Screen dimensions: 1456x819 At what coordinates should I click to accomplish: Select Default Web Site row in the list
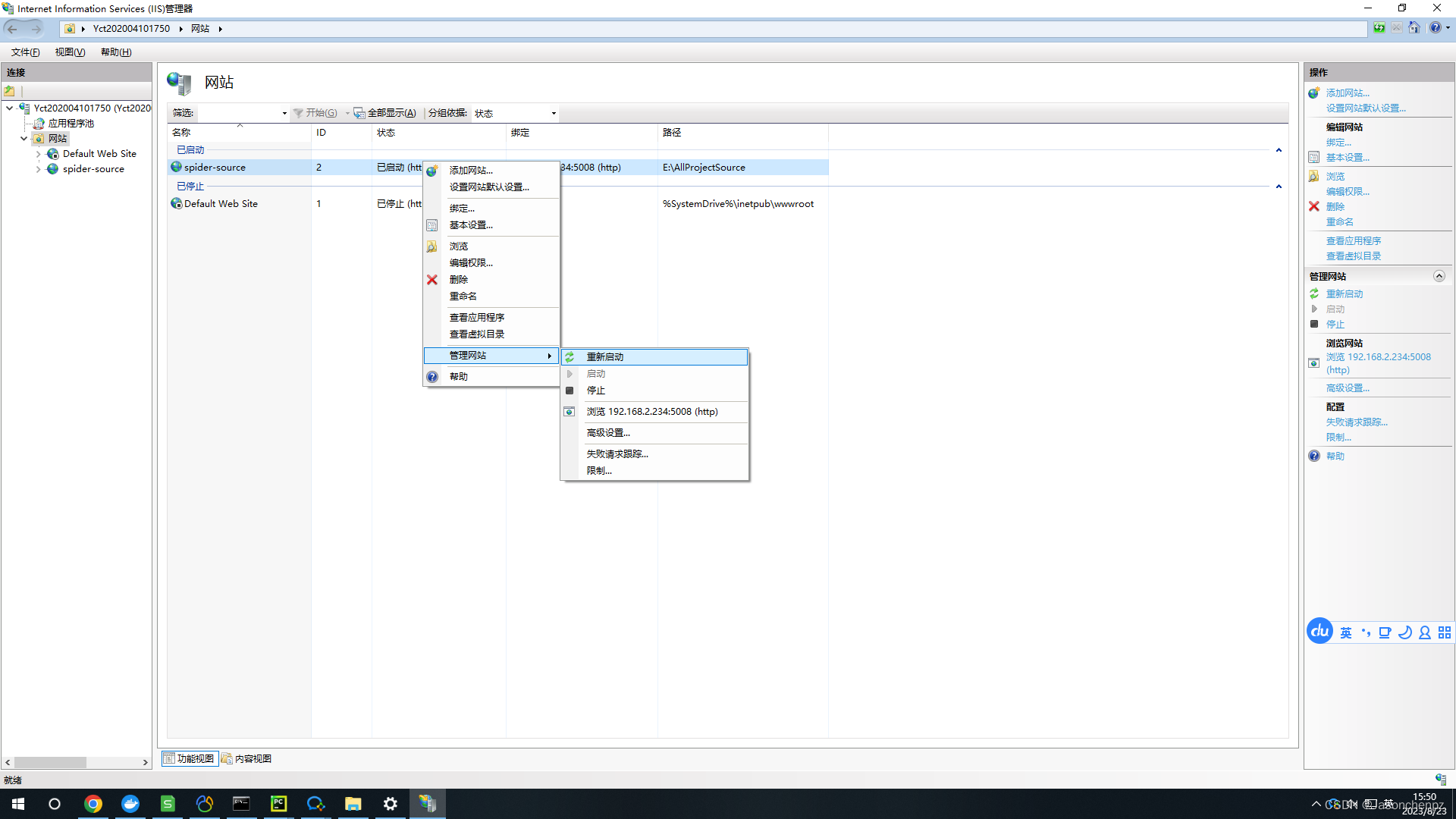[x=497, y=204]
